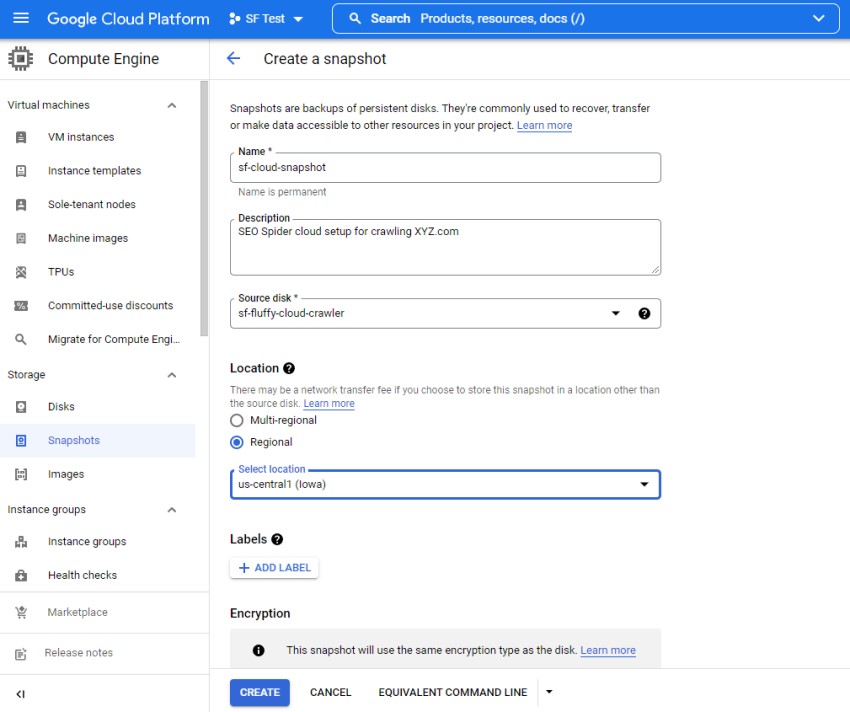Select the Regional radio button
Screen dimensions: 850x712
[x=237, y=442]
